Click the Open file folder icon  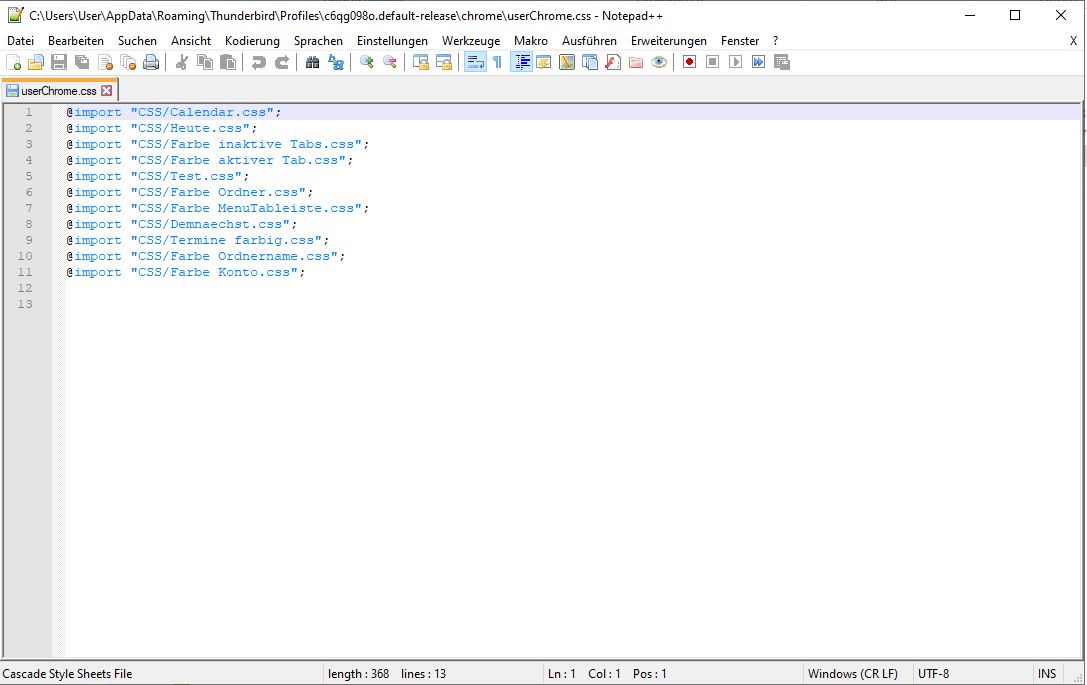click(36, 62)
